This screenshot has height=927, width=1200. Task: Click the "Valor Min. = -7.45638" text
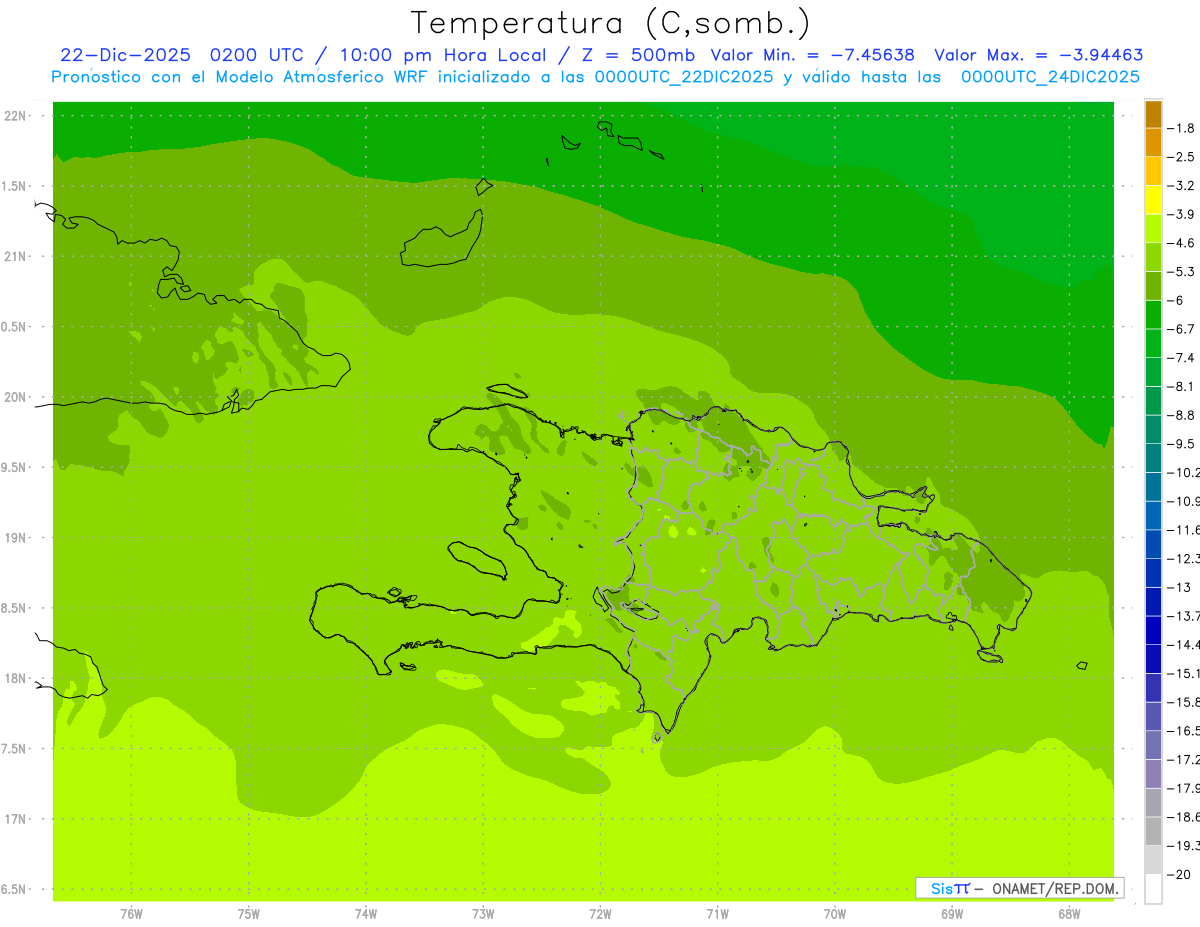point(812,55)
